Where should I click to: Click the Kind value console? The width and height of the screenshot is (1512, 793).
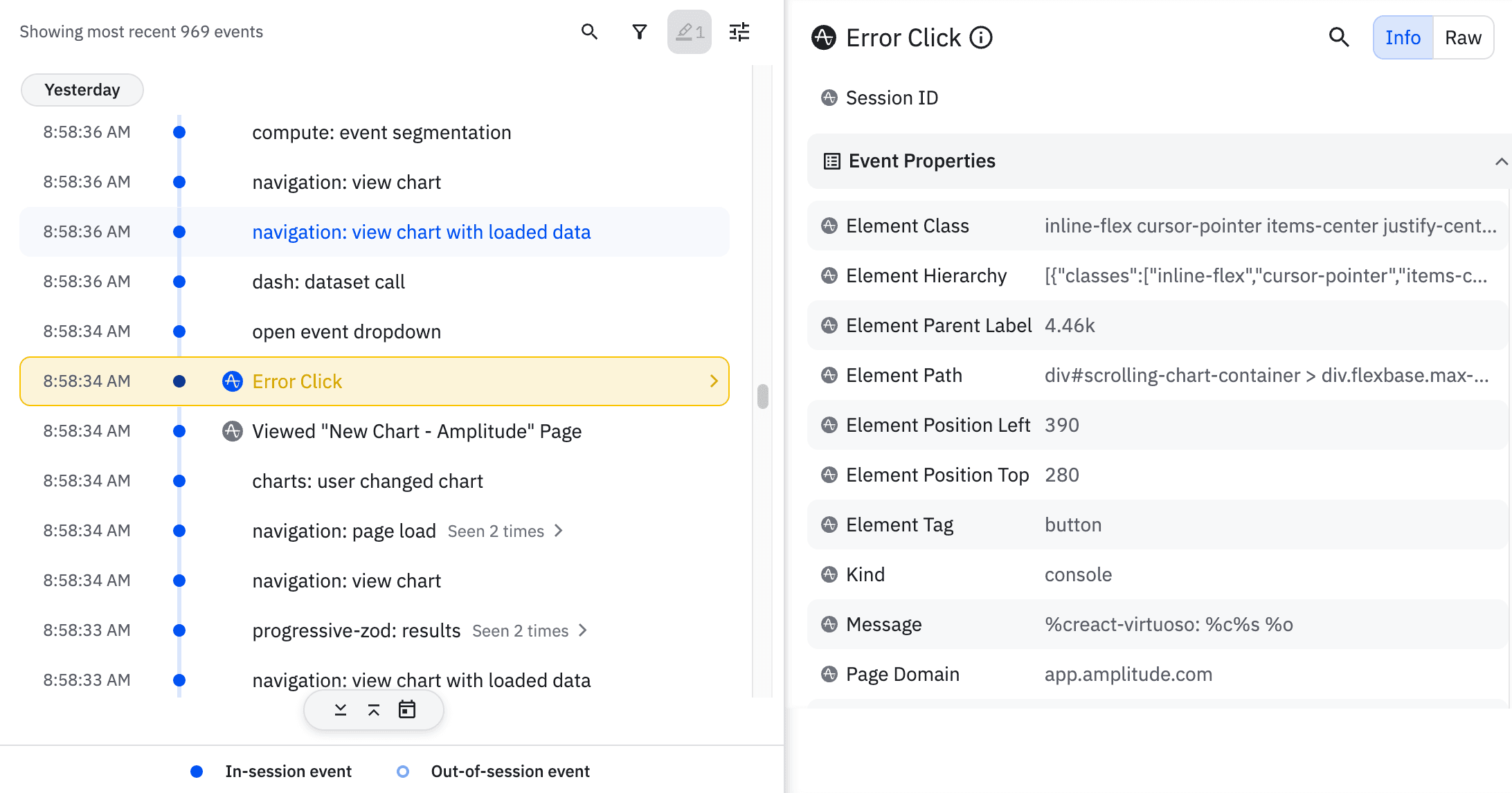point(1078,574)
